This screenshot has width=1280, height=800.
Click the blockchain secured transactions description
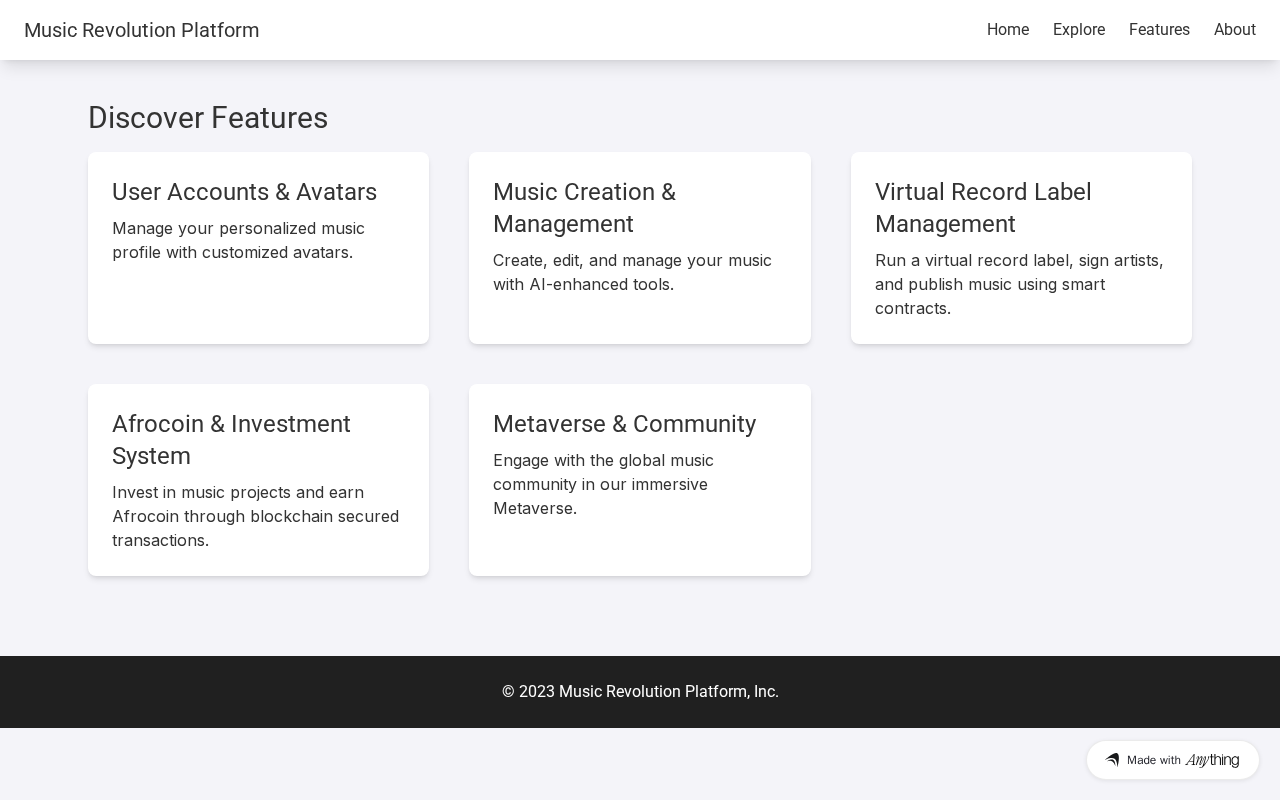pyautogui.click(x=255, y=516)
